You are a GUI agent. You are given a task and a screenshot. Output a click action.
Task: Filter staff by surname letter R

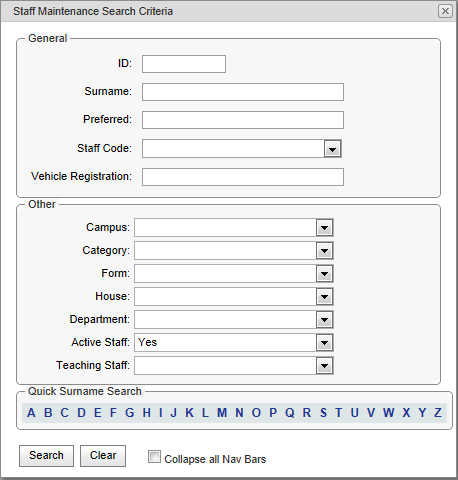point(307,413)
